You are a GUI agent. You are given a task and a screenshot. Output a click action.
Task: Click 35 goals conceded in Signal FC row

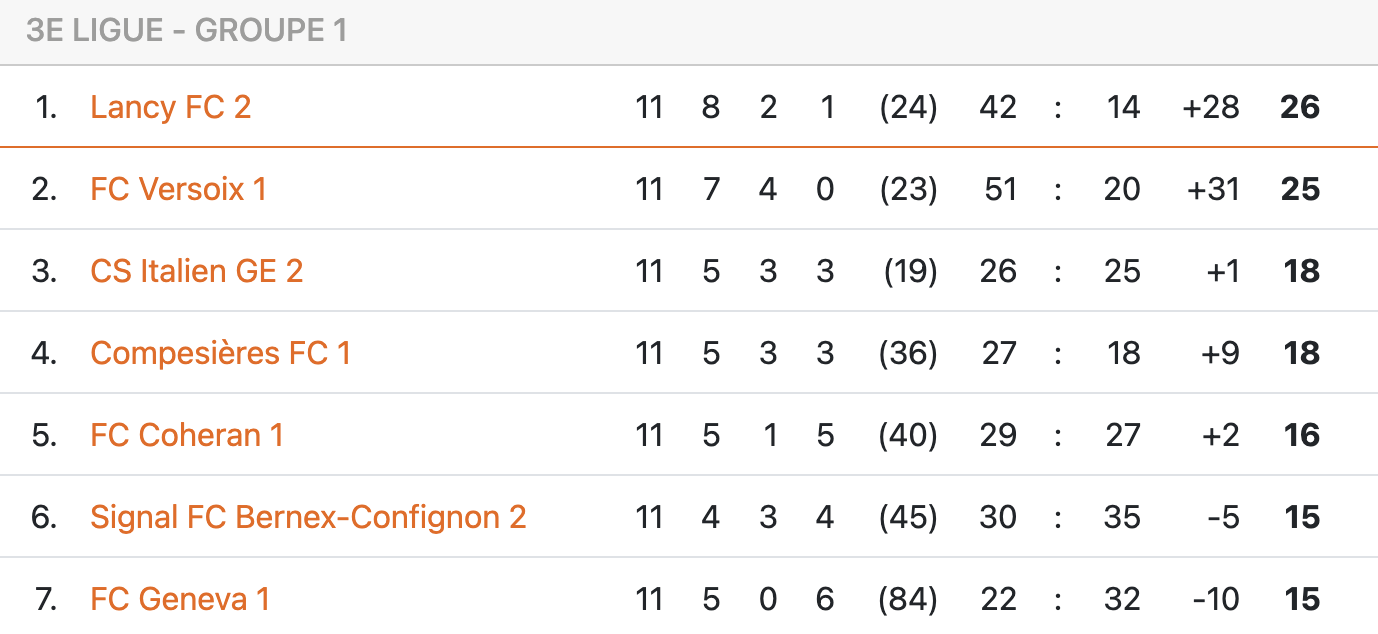(1122, 517)
